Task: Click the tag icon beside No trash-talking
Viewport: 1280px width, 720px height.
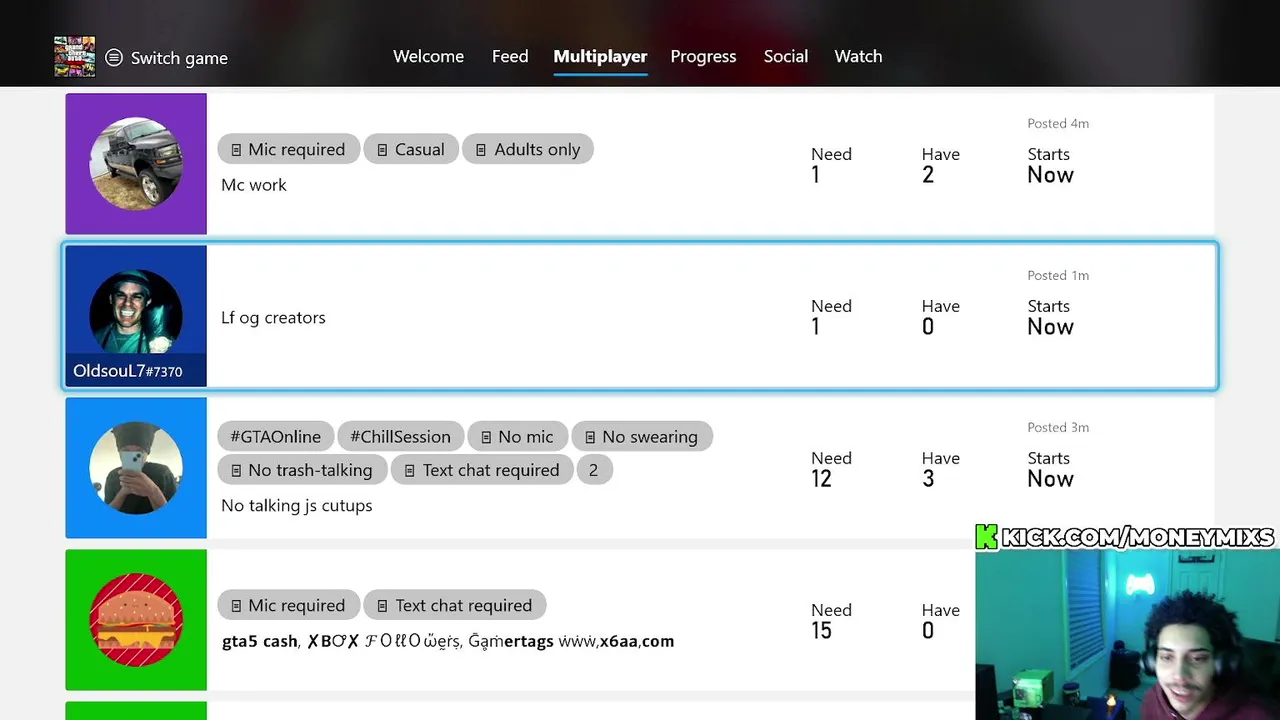Action: click(236, 470)
